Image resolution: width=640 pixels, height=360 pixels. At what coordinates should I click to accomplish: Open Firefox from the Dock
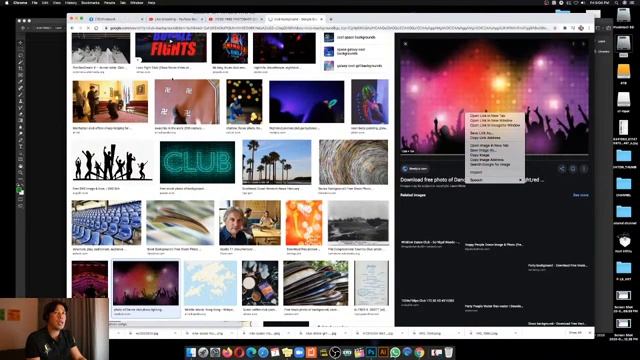(x=227, y=352)
